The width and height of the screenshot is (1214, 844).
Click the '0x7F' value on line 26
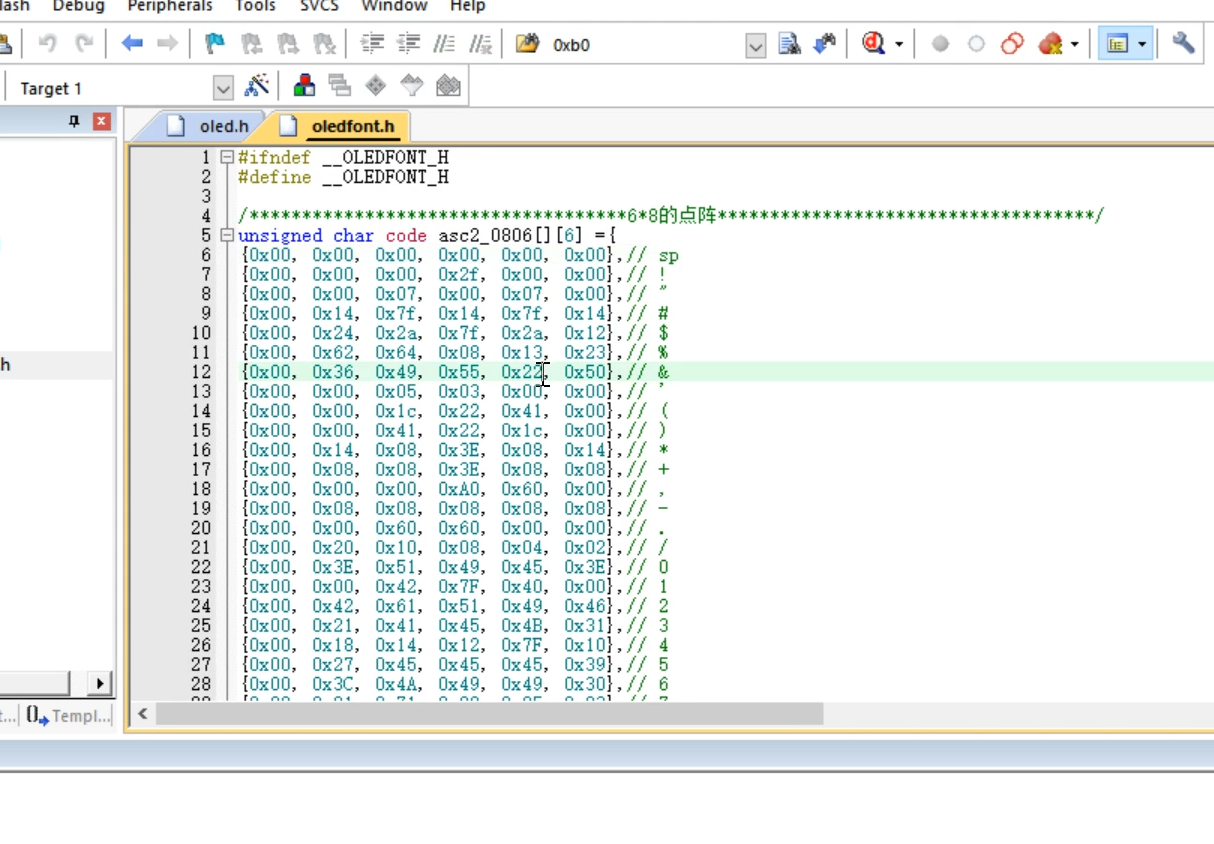coord(522,645)
